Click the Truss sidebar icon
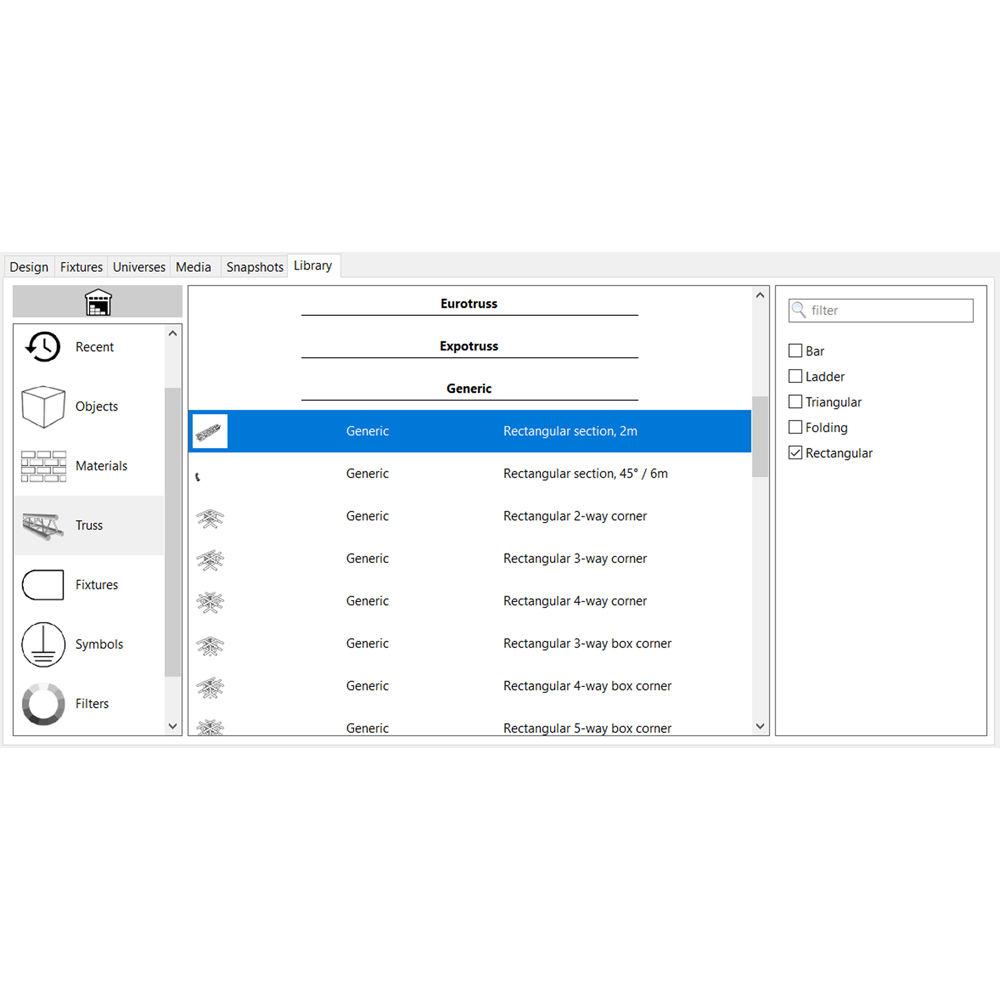This screenshot has height=1000, width=1000. coord(41,525)
